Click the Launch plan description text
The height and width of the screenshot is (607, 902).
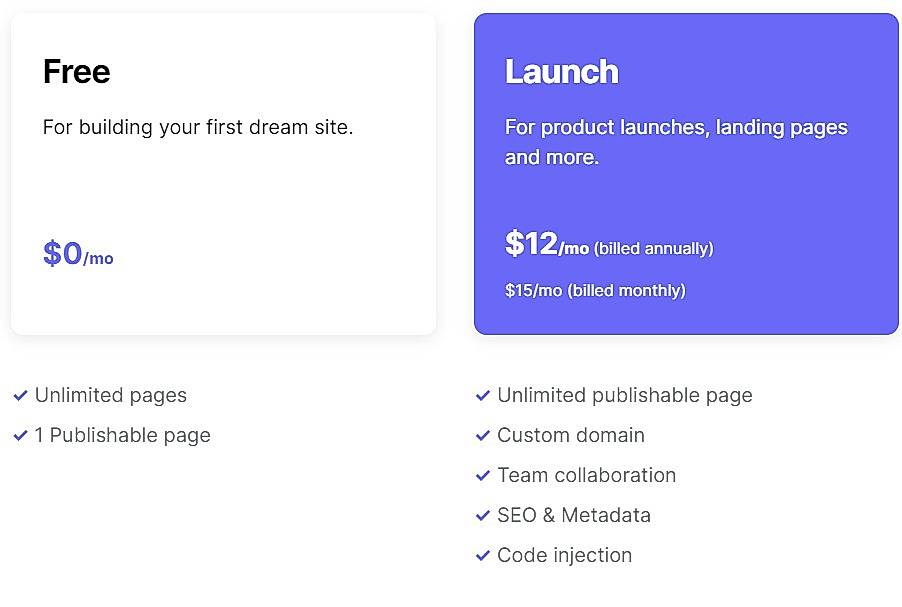coord(676,141)
